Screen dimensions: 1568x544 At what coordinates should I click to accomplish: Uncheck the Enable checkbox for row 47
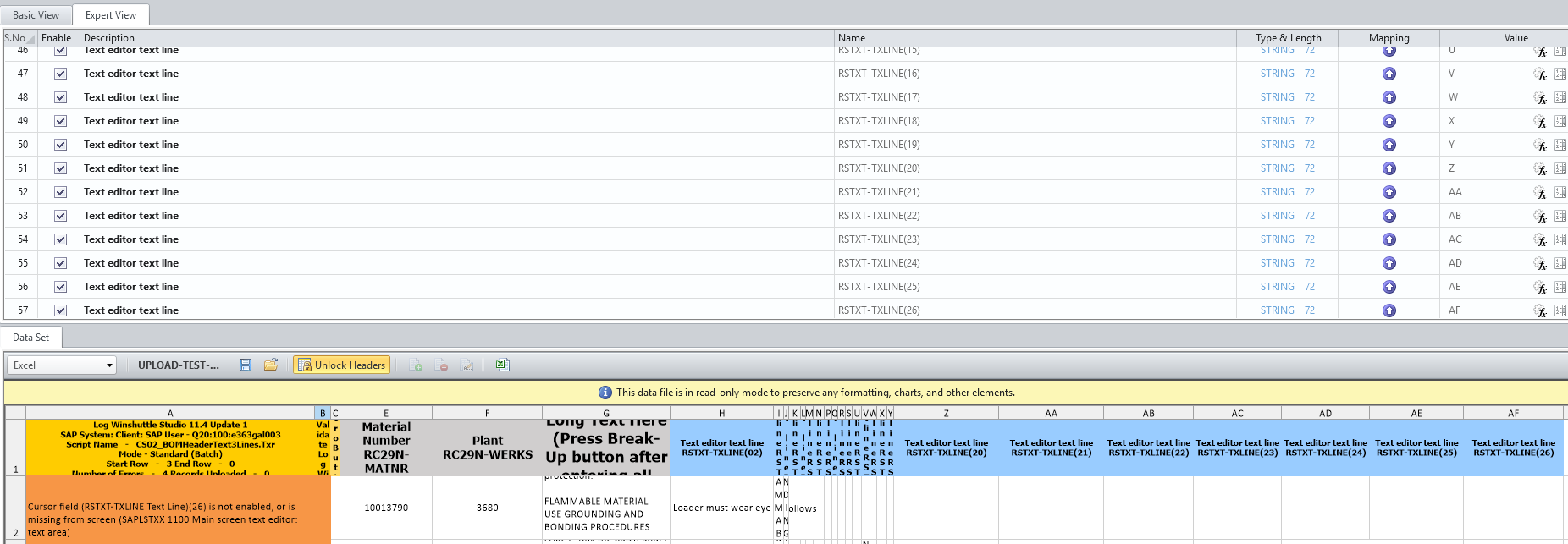[61, 74]
